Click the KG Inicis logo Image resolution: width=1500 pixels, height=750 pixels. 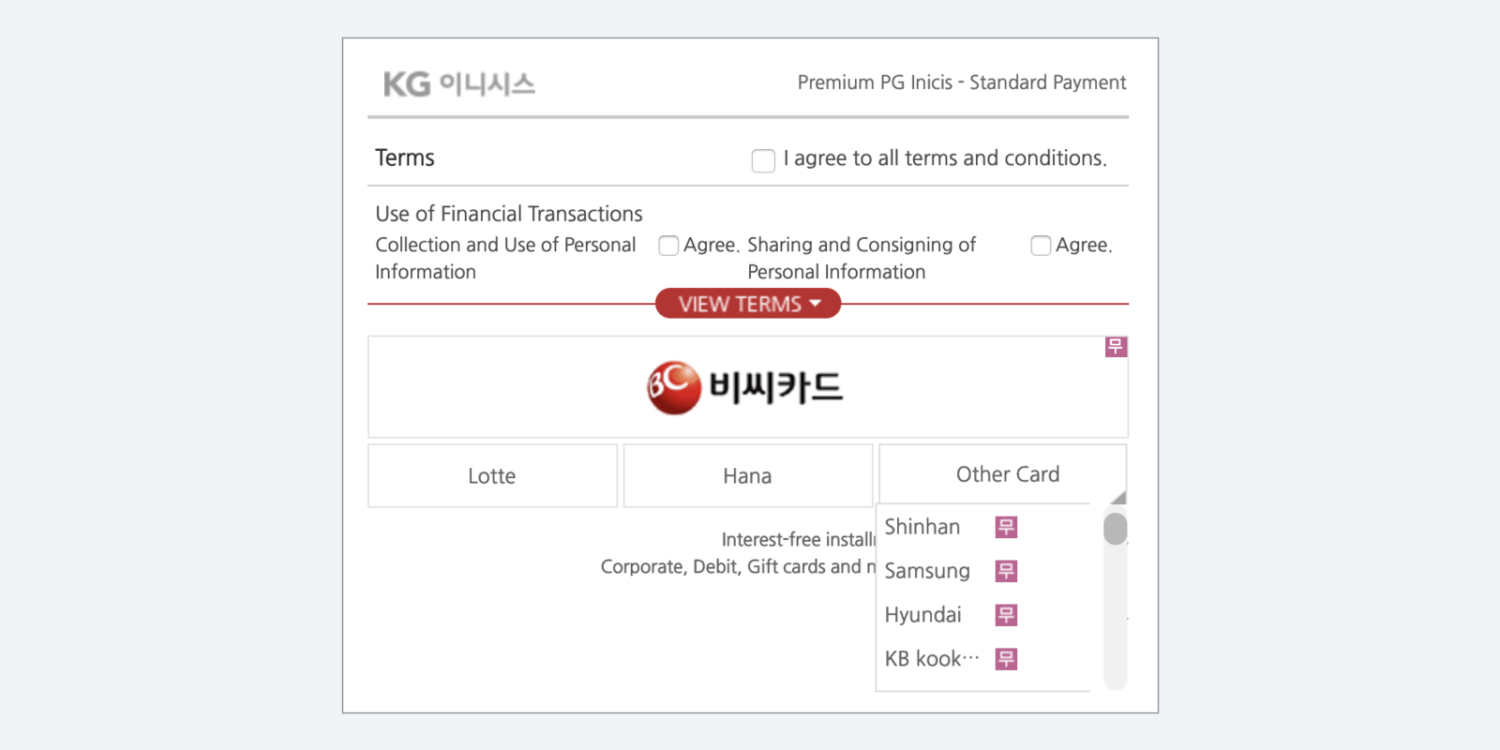point(459,84)
